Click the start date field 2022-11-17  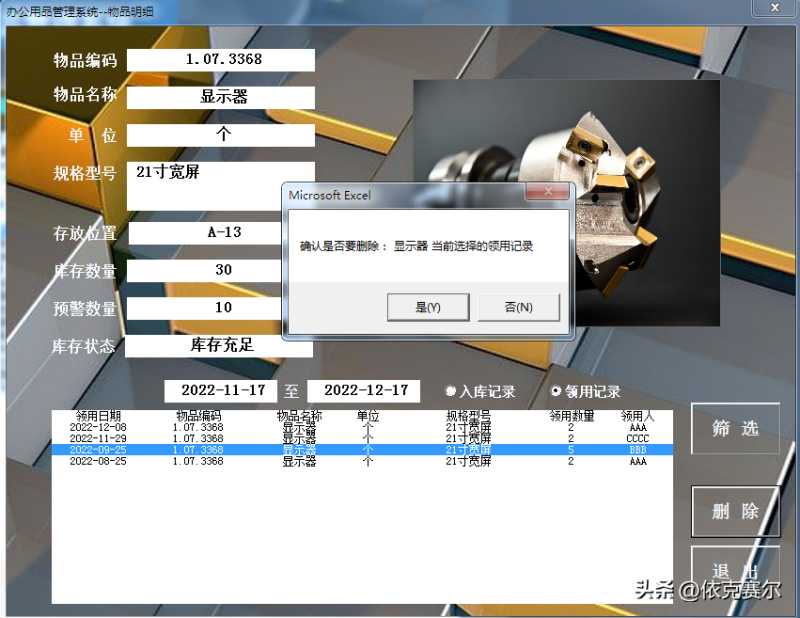[x=220, y=390]
